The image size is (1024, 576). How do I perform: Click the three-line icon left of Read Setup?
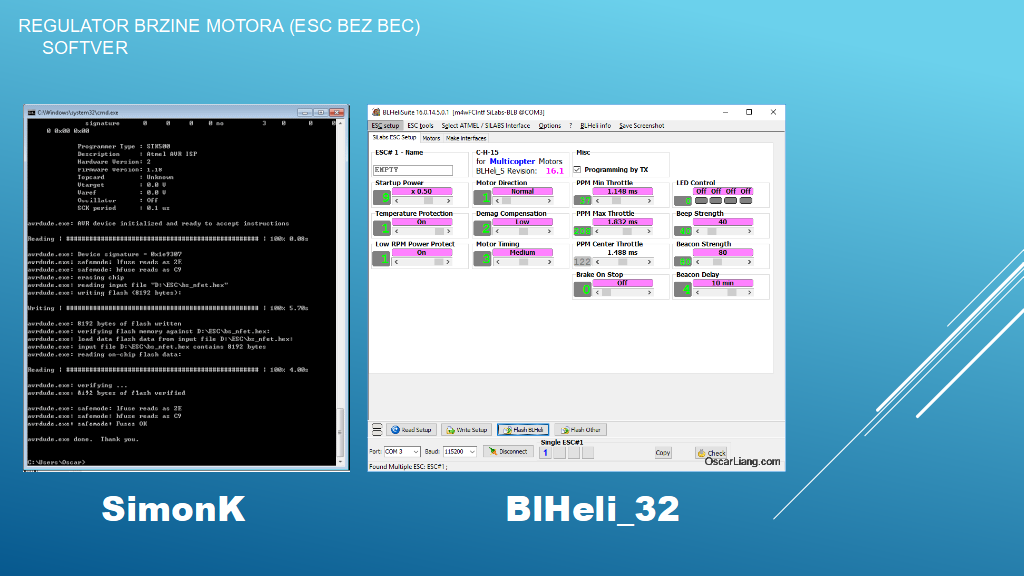tap(376, 430)
